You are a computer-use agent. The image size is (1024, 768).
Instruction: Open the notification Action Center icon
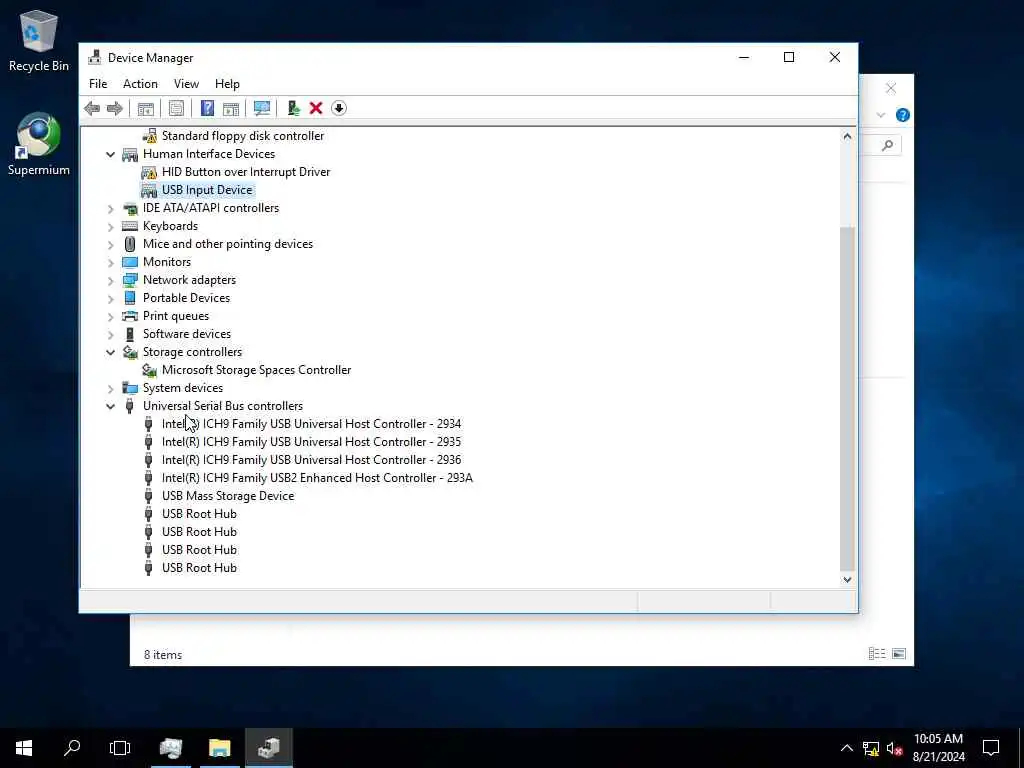point(991,748)
